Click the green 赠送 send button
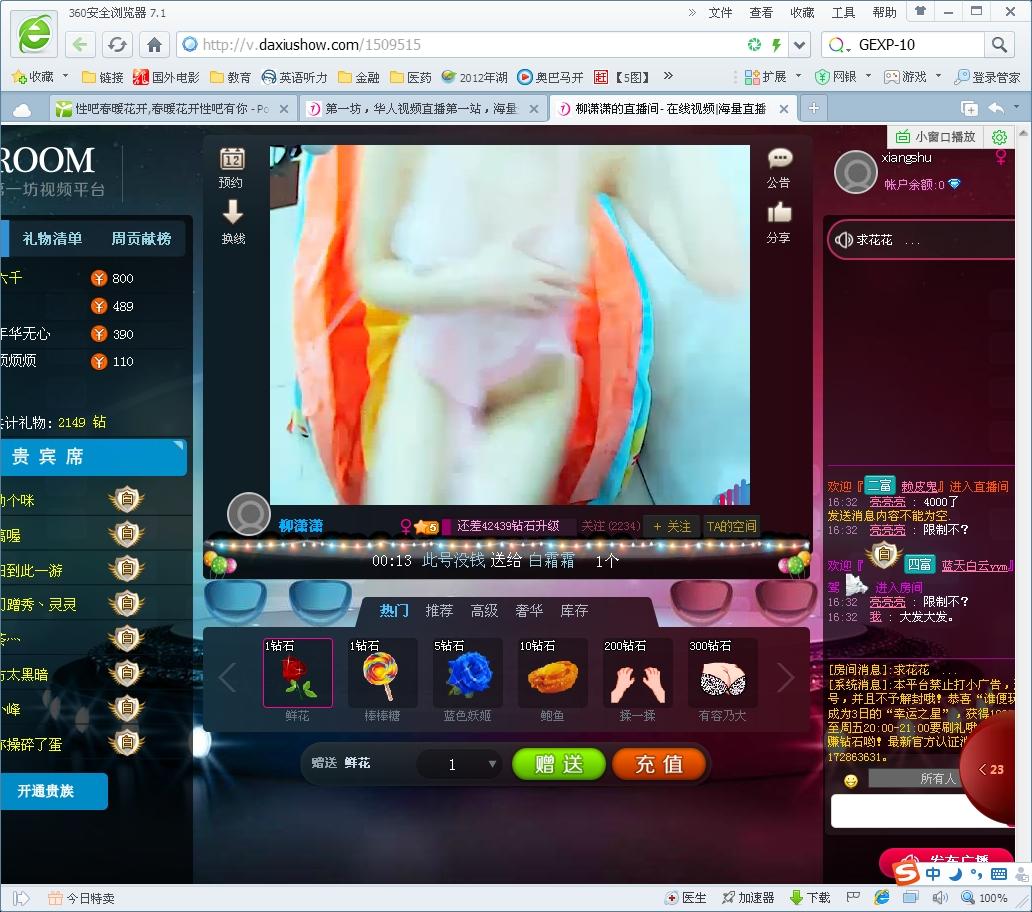Viewport: 1032px width, 912px height. click(x=559, y=764)
